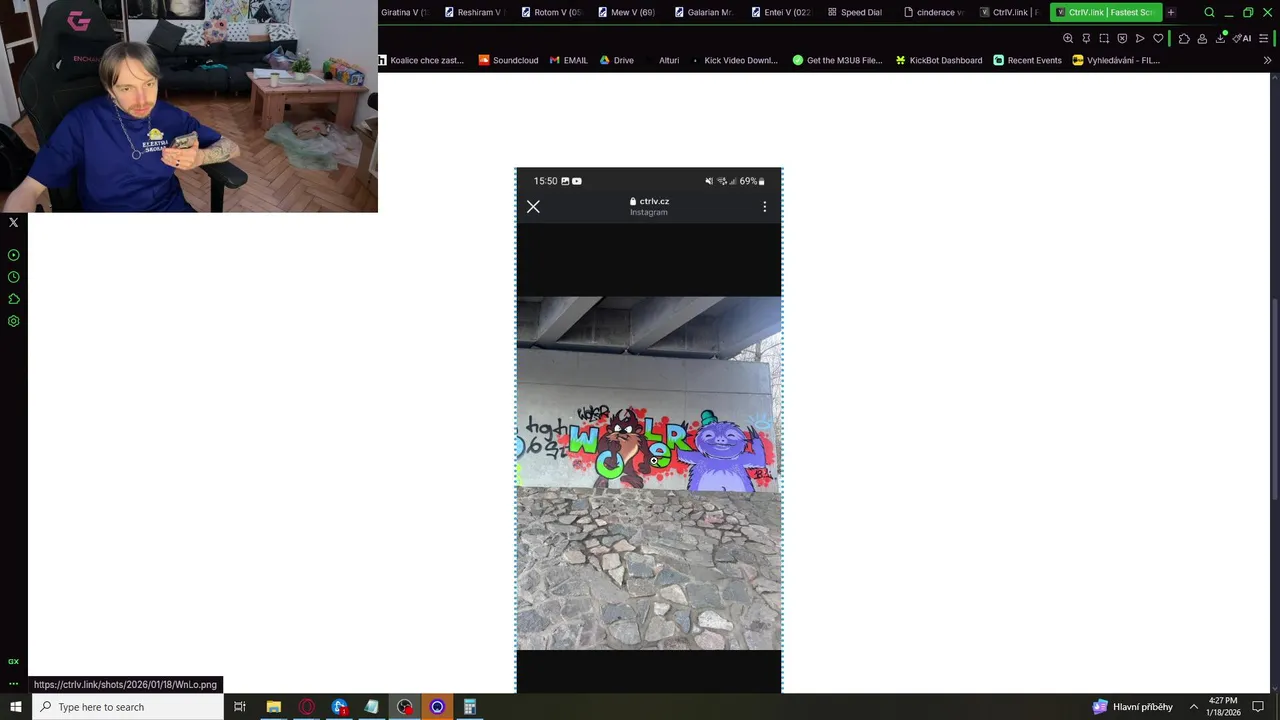
Task: Open the Soundcloud bookmark
Action: (508, 60)
